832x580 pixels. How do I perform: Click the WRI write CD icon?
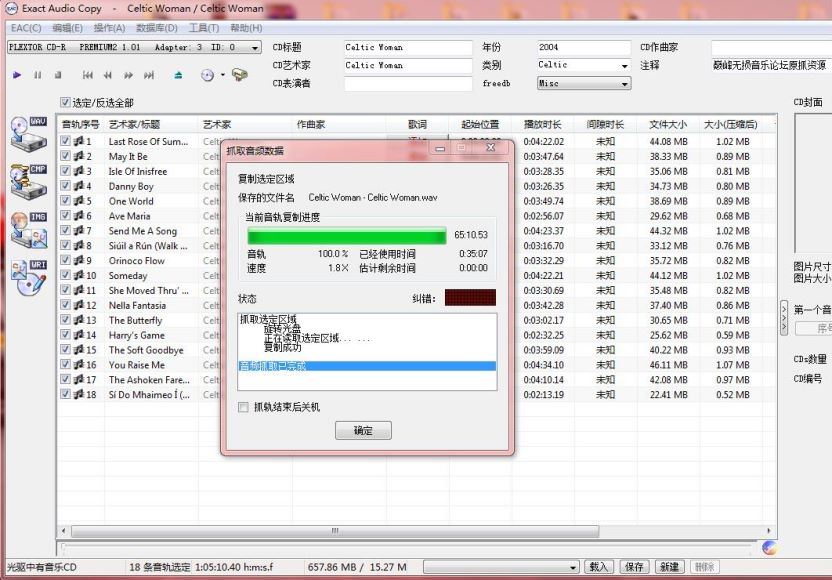coord(29,278)
